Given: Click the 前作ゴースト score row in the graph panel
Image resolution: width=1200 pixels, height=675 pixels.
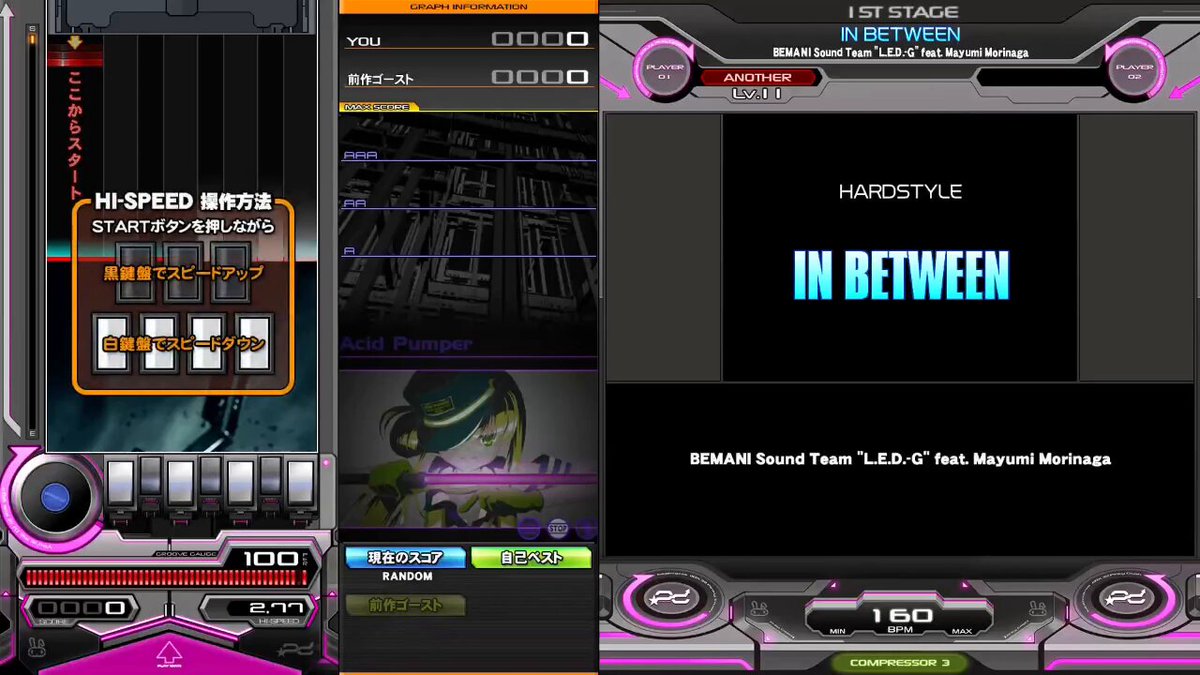Looking at the screenshot, I should tap(469, 78).
